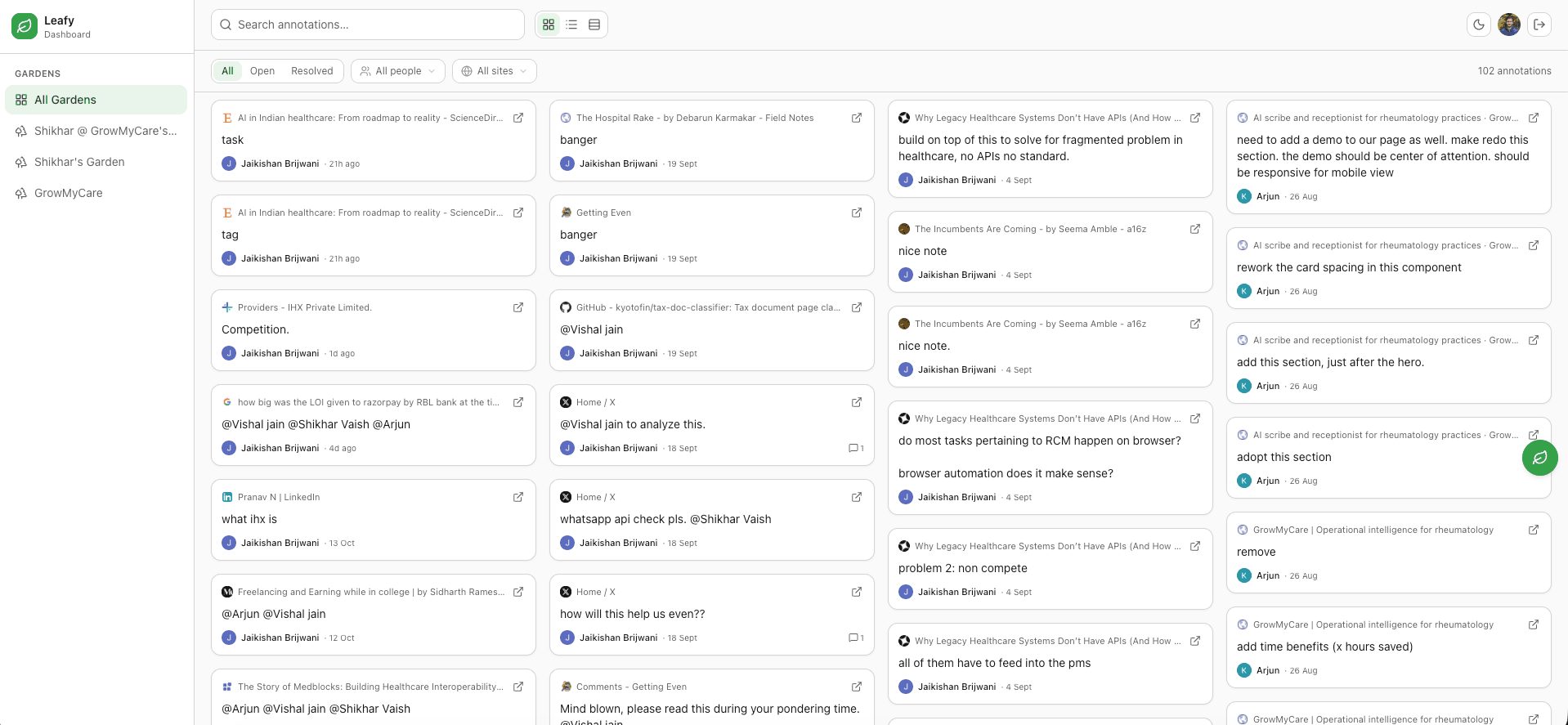
Task: View comments on 'how will this help us' card
Action: 856,638
